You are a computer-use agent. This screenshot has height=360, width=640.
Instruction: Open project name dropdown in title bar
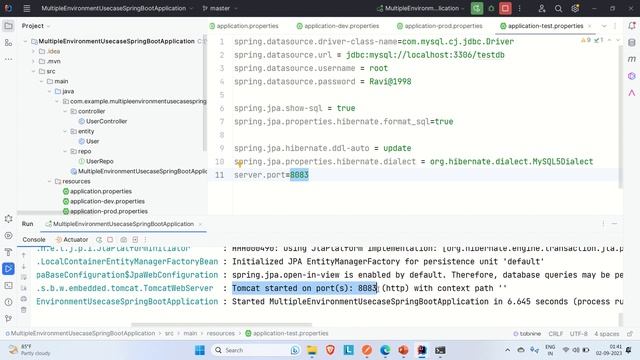coord(117,8)
